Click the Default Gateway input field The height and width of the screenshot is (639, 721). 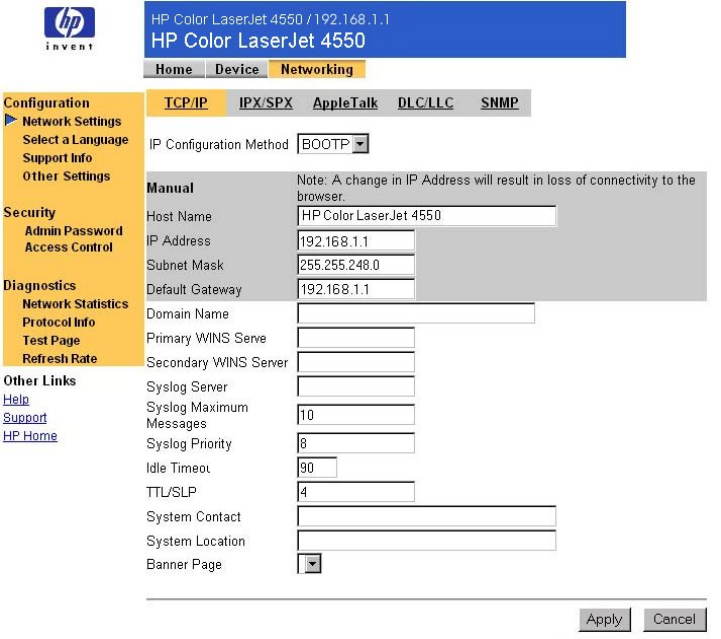pos(356,289)
